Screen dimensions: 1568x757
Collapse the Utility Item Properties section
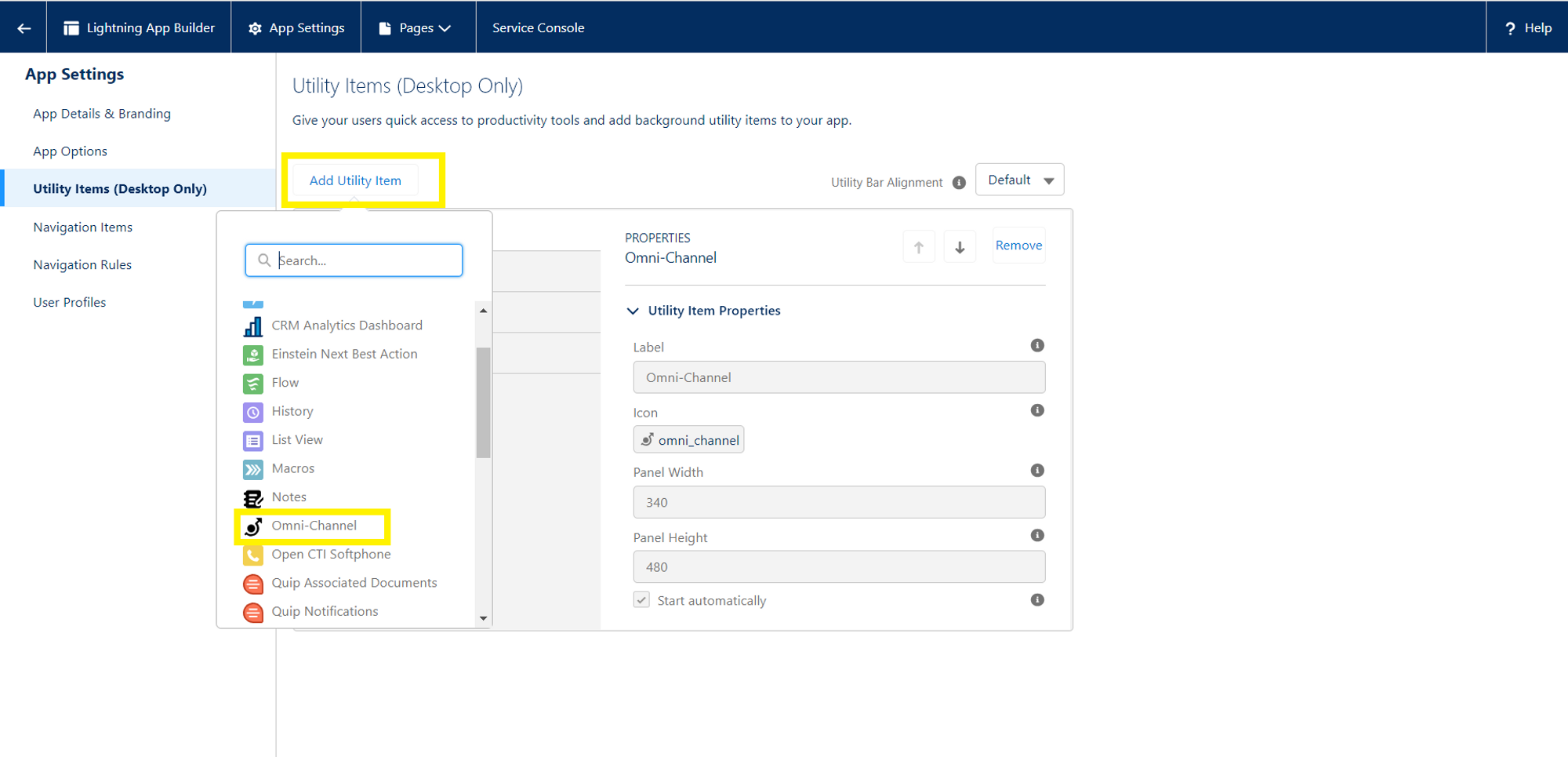[633, 311]
